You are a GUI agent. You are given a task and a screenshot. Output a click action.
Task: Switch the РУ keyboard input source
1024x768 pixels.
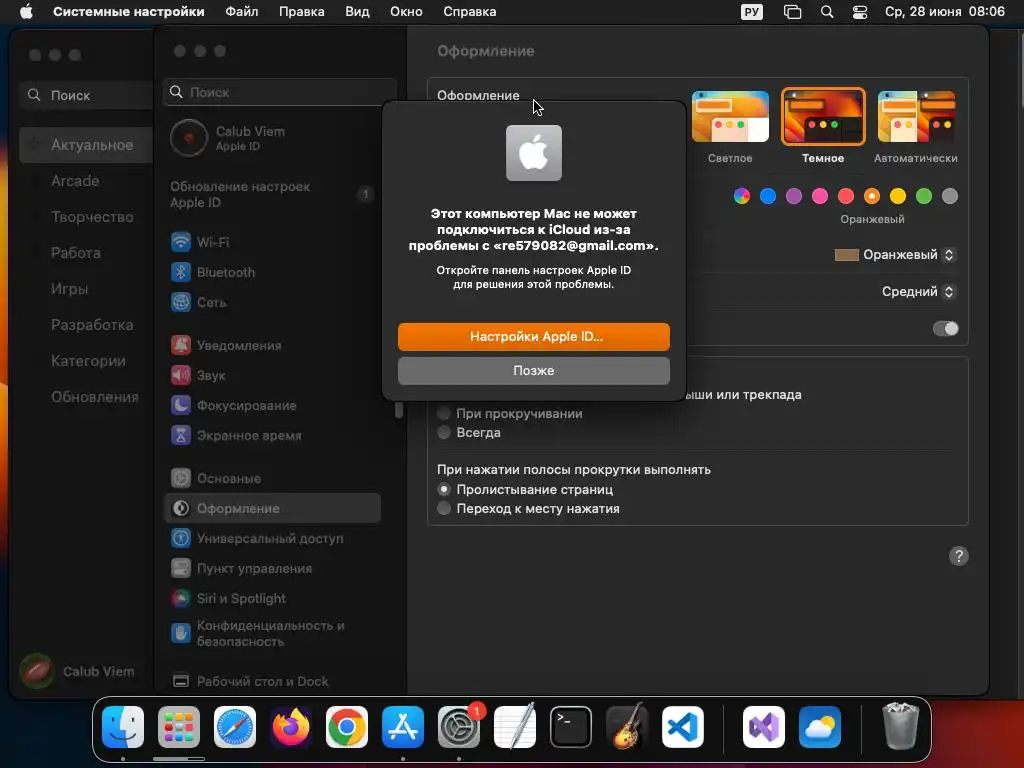[x=752, y=12]
